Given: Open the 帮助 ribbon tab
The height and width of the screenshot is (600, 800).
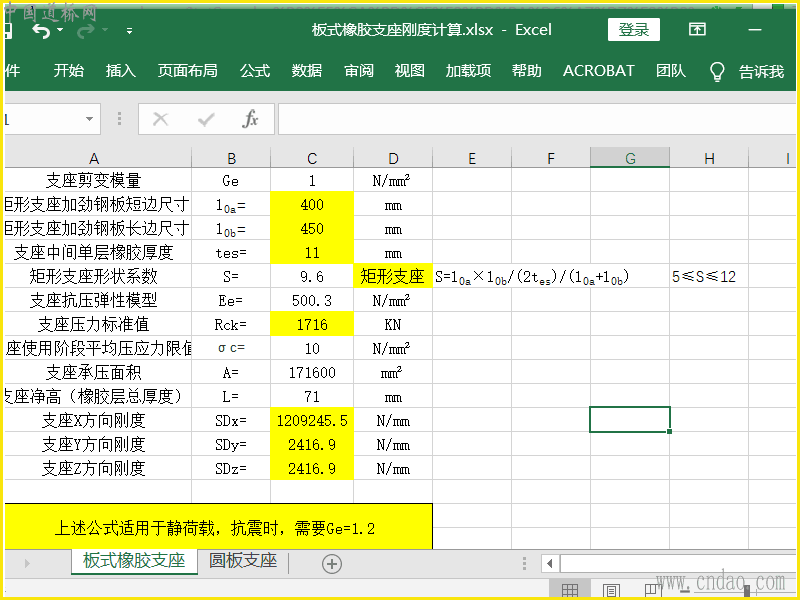Looking at the screenshot, I should (527, 70).
